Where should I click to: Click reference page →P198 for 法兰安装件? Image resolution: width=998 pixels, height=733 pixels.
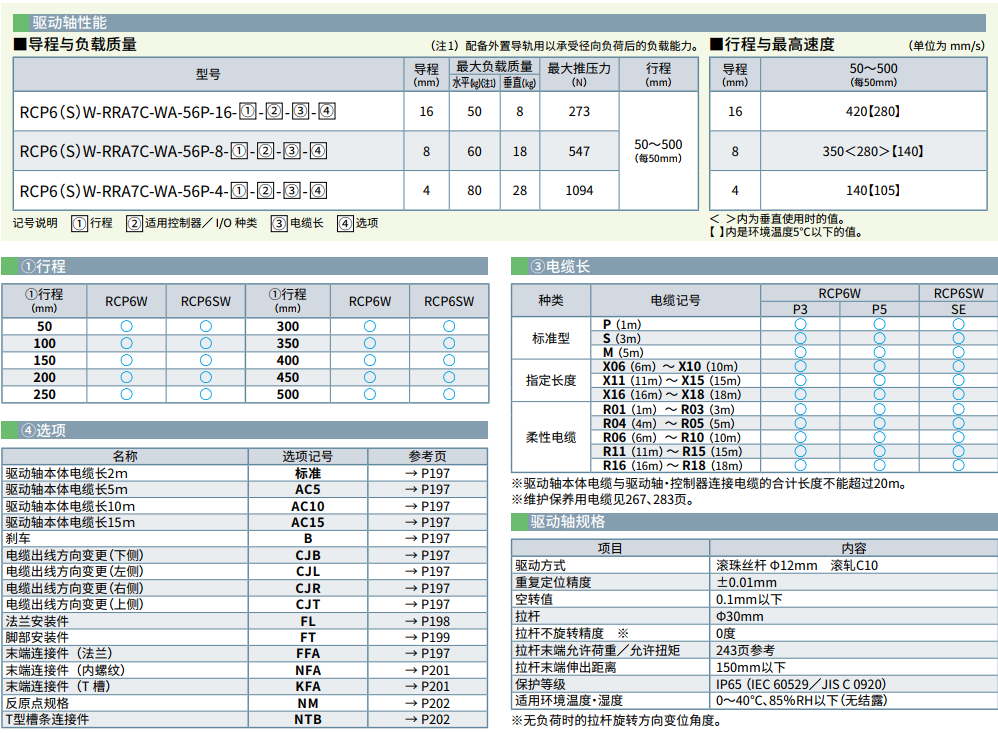(x=427, y=622)
